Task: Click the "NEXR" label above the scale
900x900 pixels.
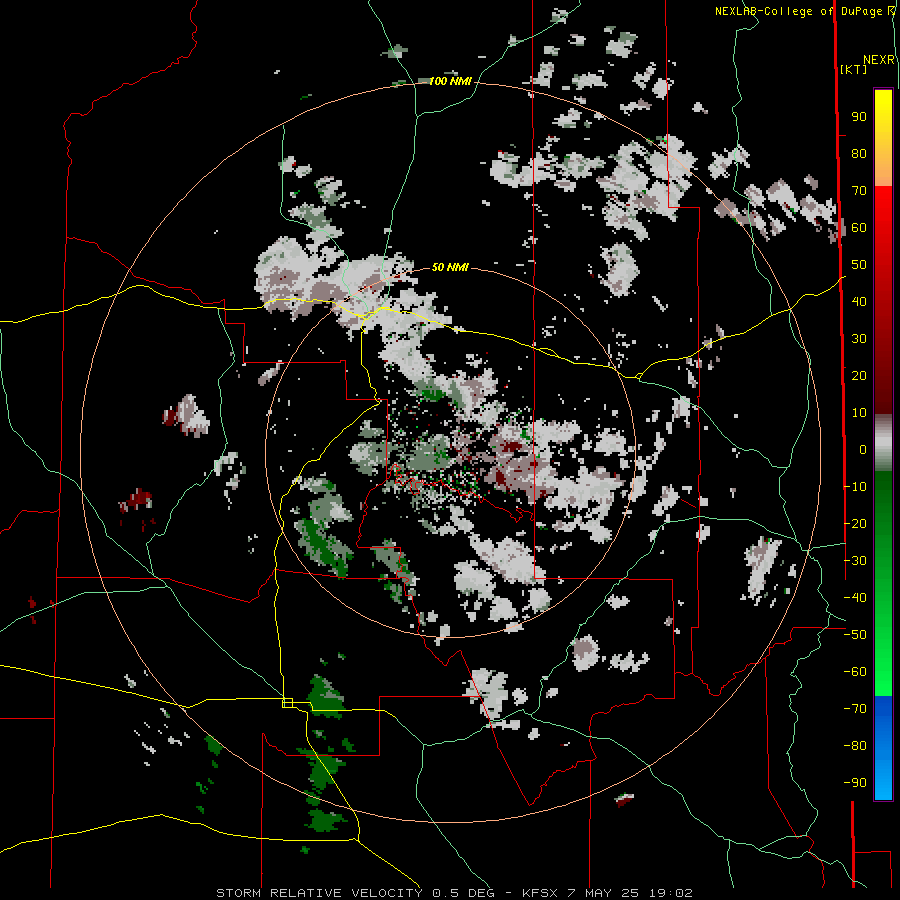Action: pos(879,60)
